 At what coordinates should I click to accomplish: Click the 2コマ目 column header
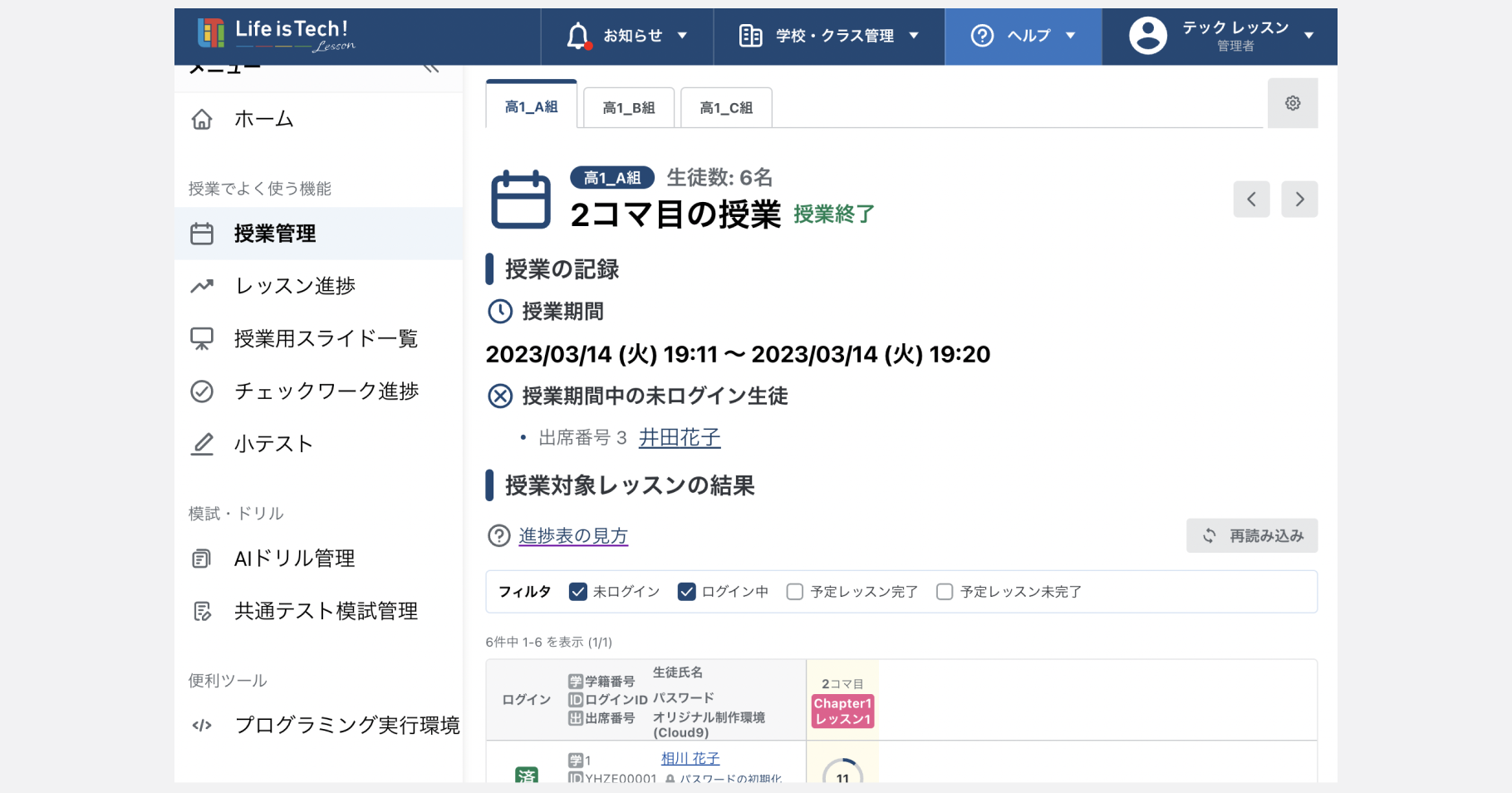coord(842,684)
